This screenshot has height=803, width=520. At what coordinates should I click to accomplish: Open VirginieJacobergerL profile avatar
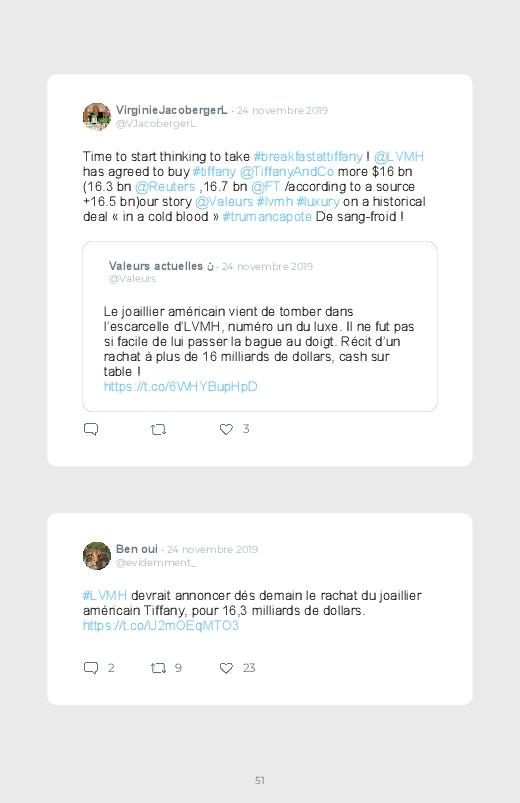pos(97,117)
